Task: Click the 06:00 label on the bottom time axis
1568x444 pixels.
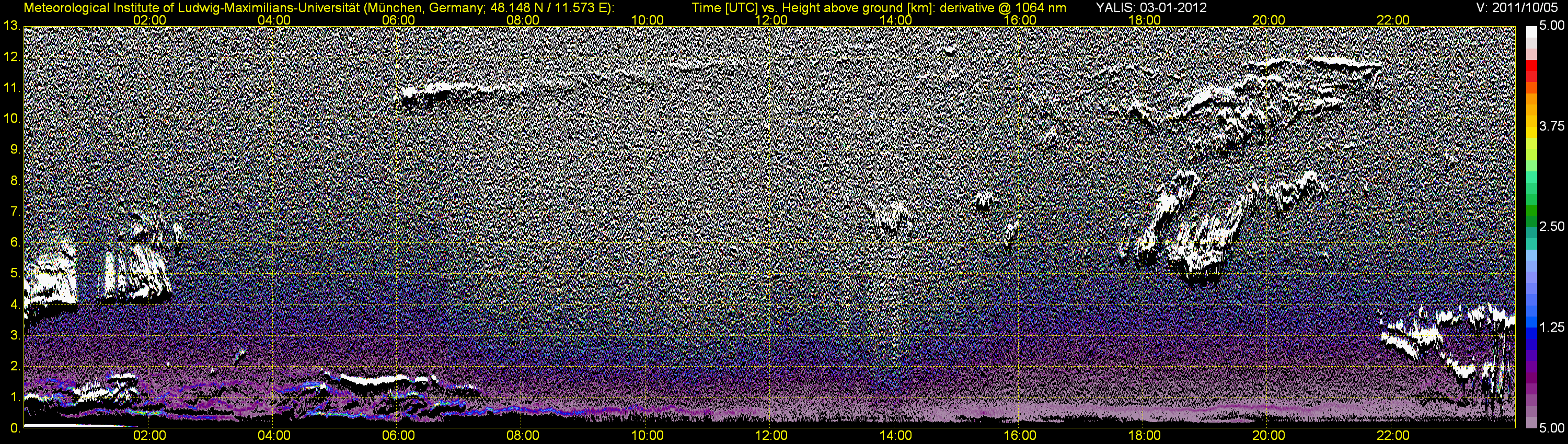Action: click(399, 436)
